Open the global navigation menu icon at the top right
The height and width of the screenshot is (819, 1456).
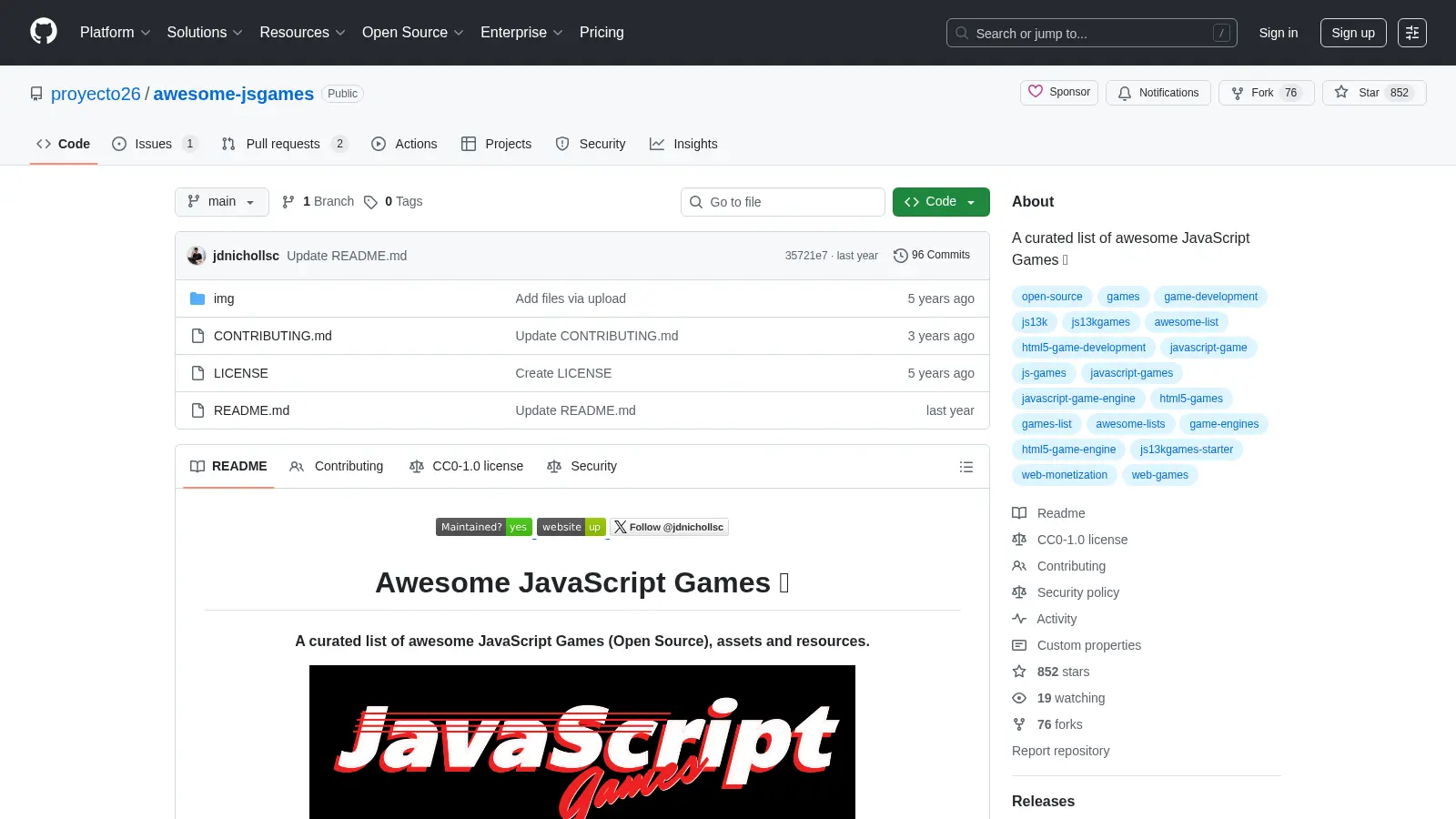click(x=1412, y=33)
